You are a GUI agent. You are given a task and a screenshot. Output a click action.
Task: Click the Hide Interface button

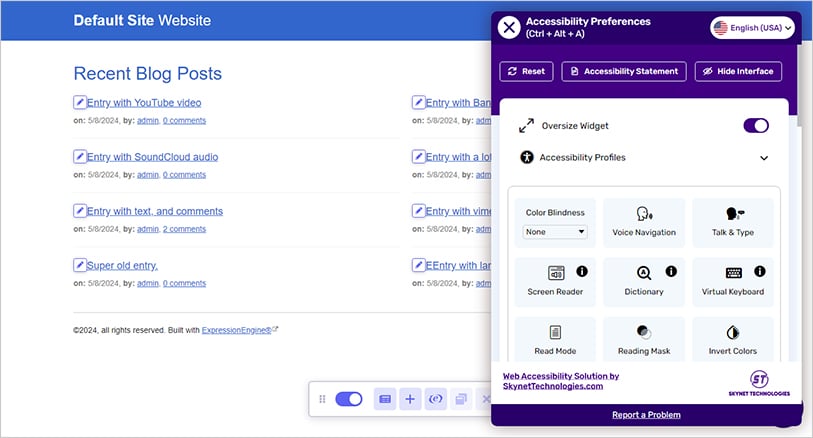(x=738, y=72)
